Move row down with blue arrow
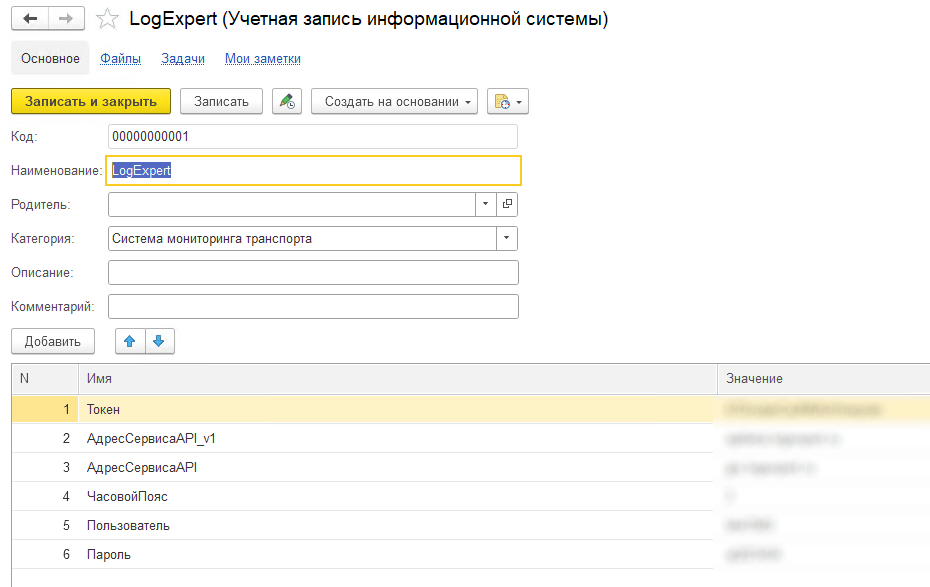 (160, 341)
